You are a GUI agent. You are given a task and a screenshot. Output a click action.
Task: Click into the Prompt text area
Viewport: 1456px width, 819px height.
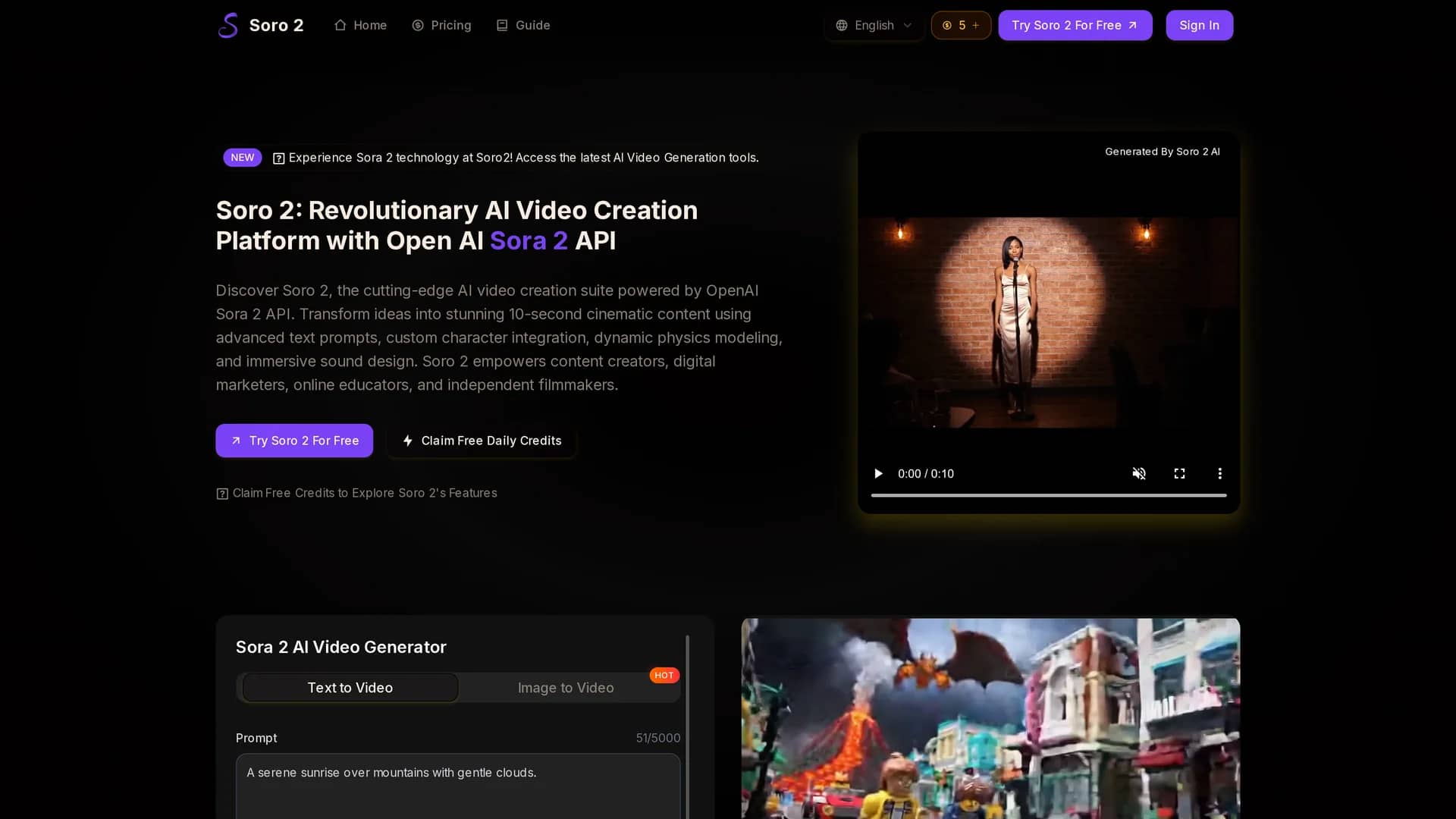click(x=458, y=786)
